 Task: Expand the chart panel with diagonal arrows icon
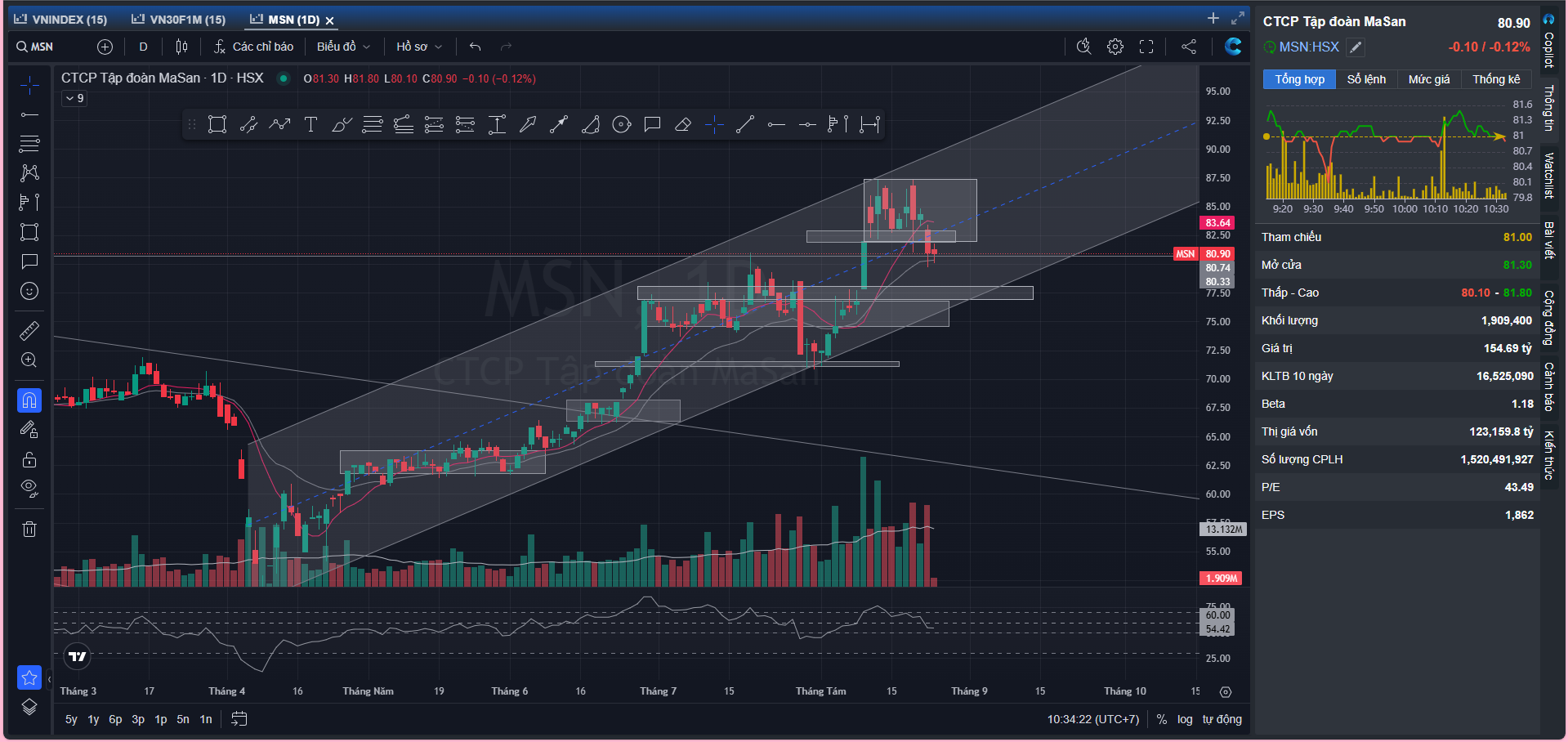tap(1238, 18)
